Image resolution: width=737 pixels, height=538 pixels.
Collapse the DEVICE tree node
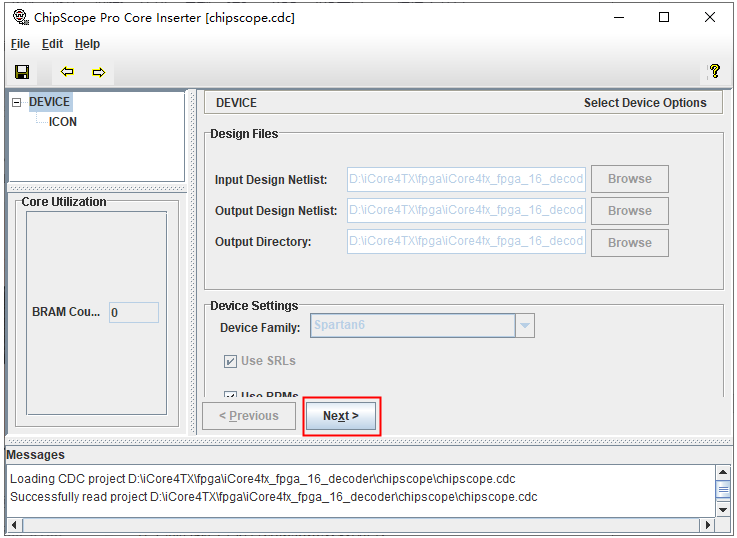pyautogui.click(x=17, y=102)
